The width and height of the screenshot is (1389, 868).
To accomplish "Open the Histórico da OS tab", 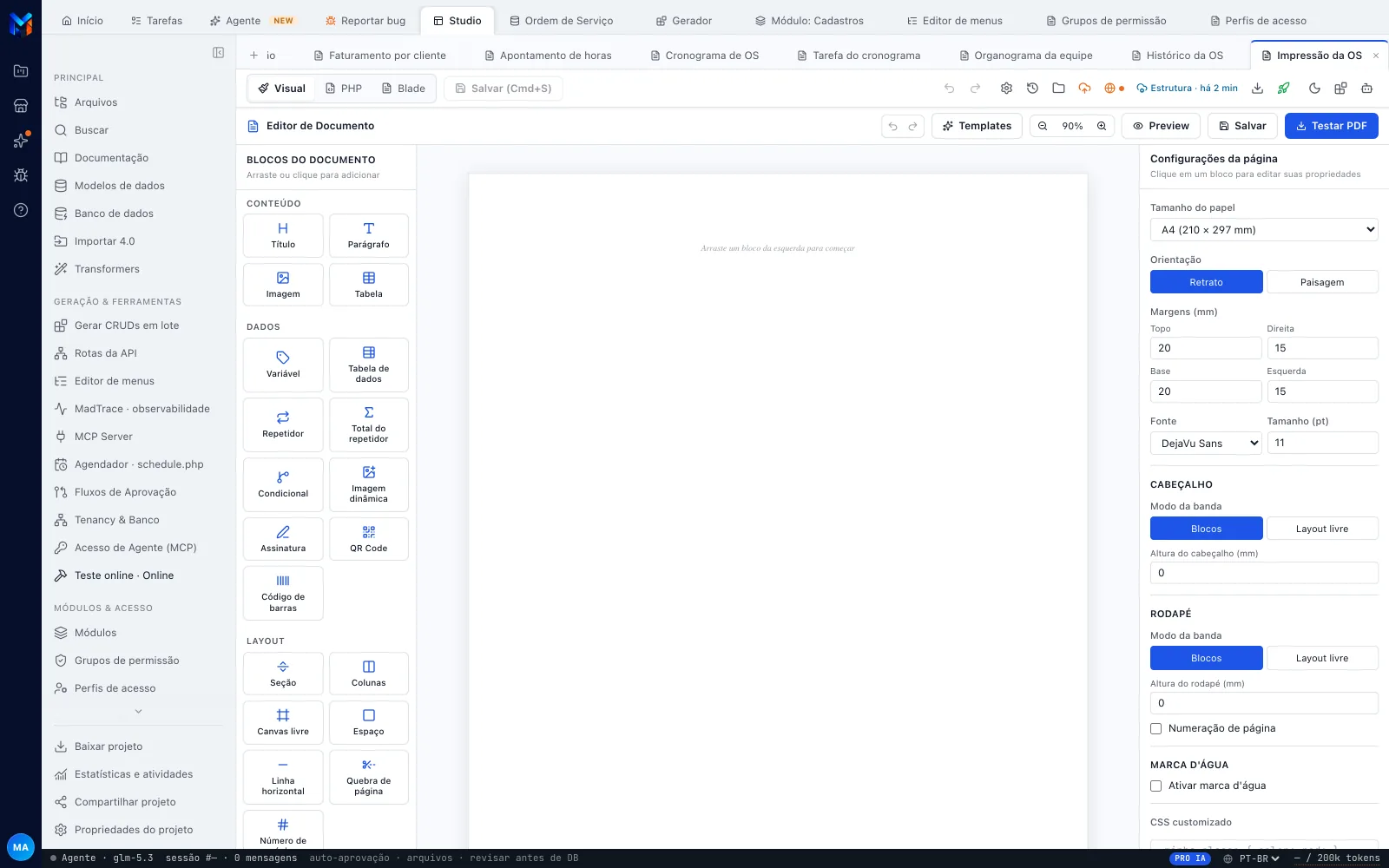I will 1177,56.
